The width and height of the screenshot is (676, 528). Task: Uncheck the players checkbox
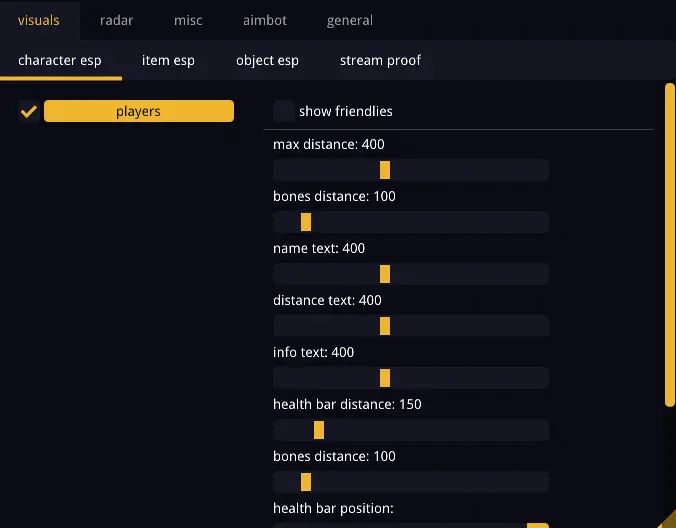point(29,111)
